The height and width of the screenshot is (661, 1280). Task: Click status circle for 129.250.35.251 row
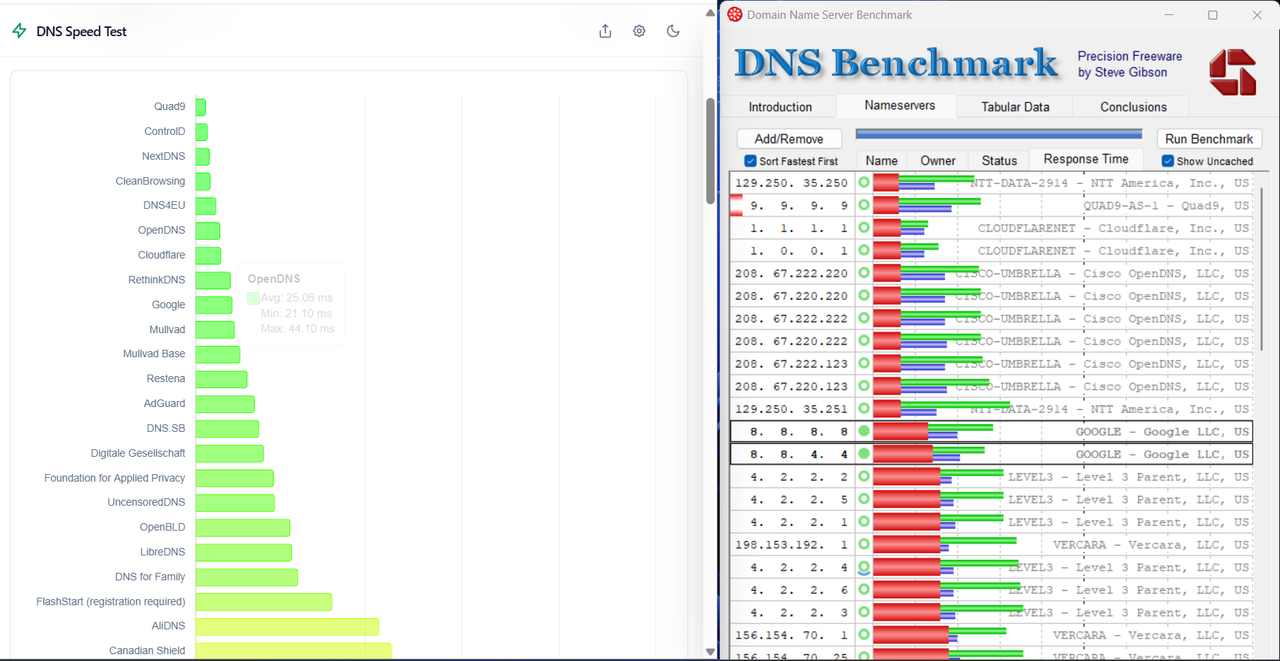(x=864, y=409)
